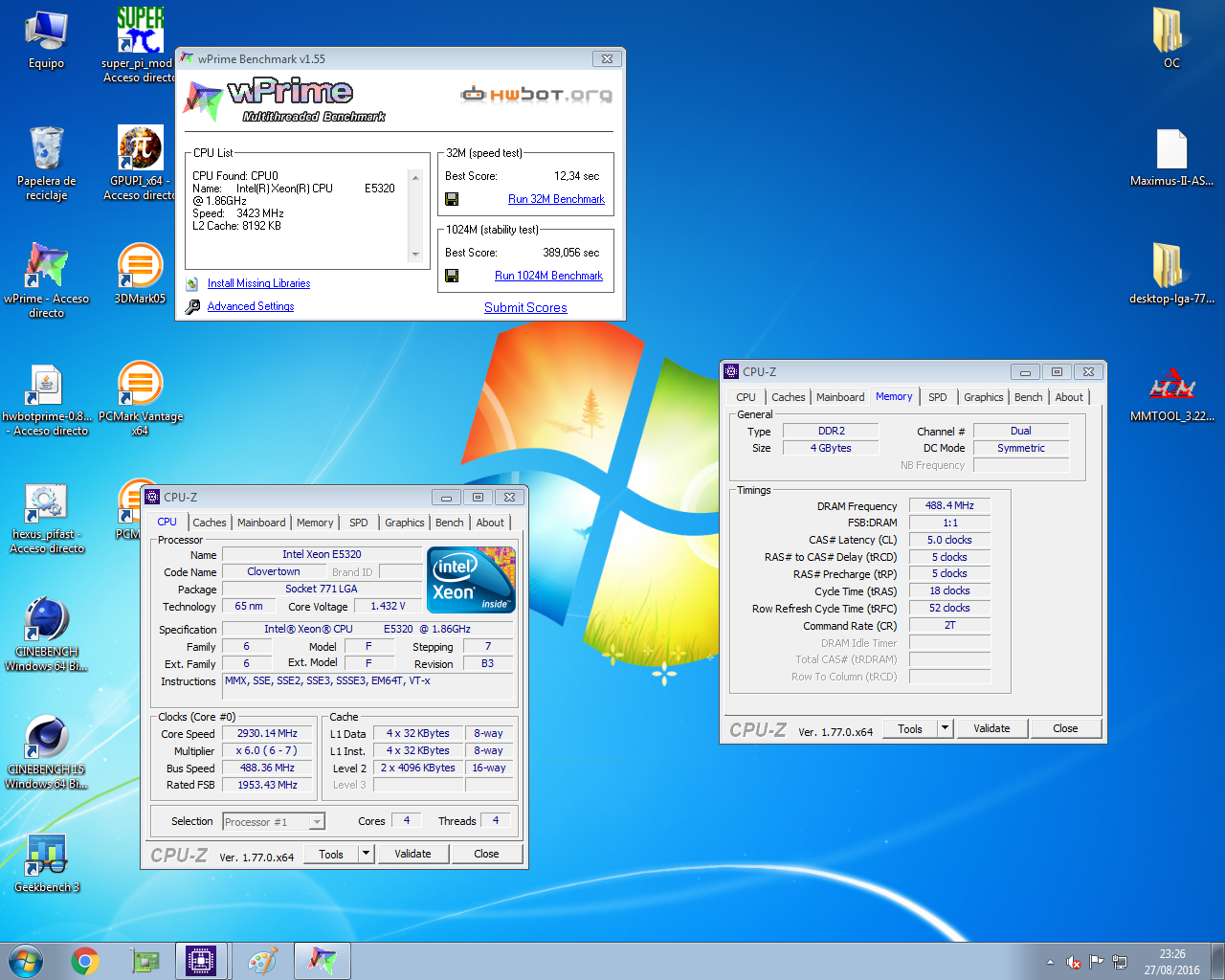Open Memory tab in left CPU-Z window
The width and height of the screenshot is (1225, 980).
point(315,523)
